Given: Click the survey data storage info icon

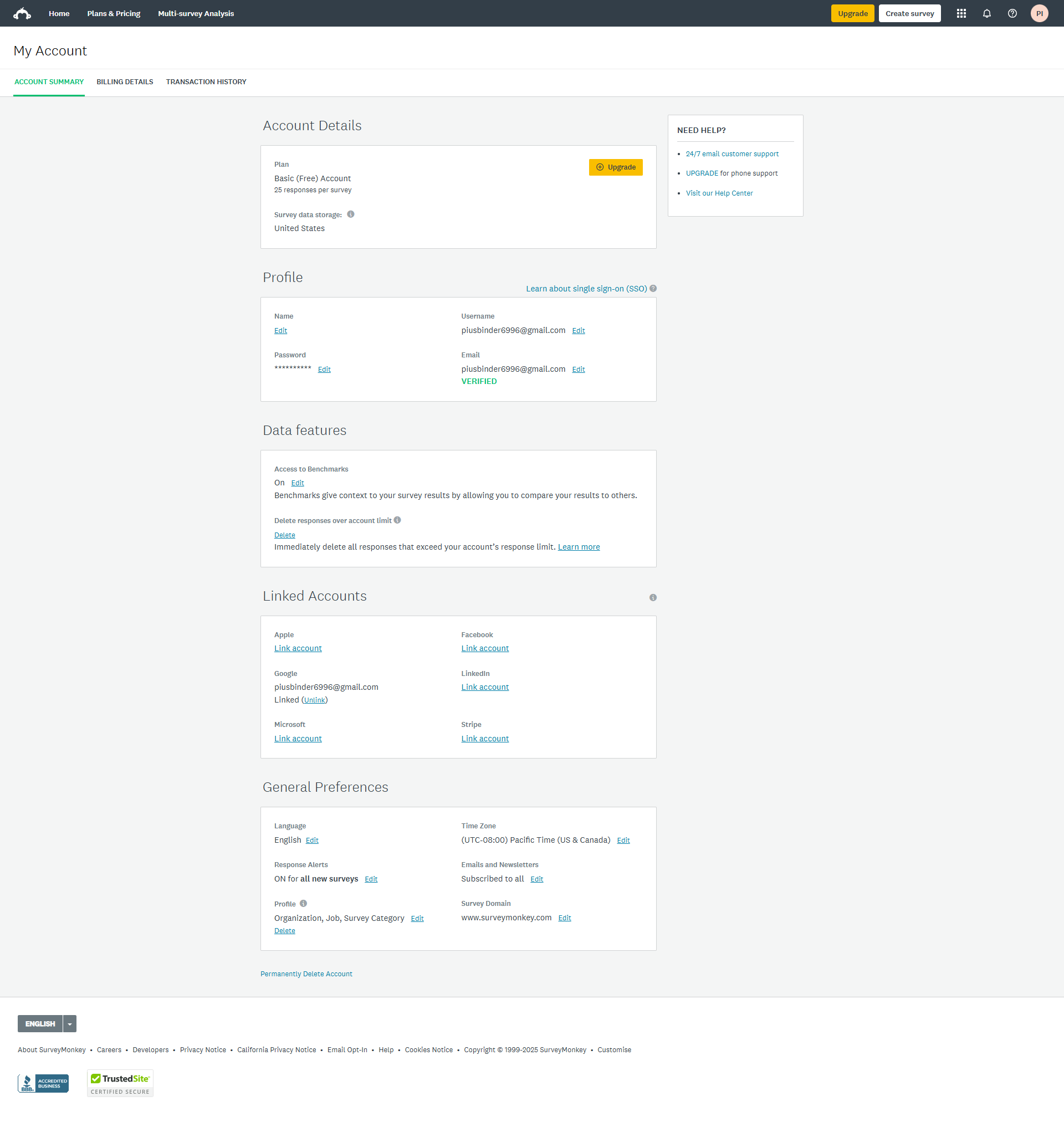Looking at the screenshot, I should pos(350,214).
